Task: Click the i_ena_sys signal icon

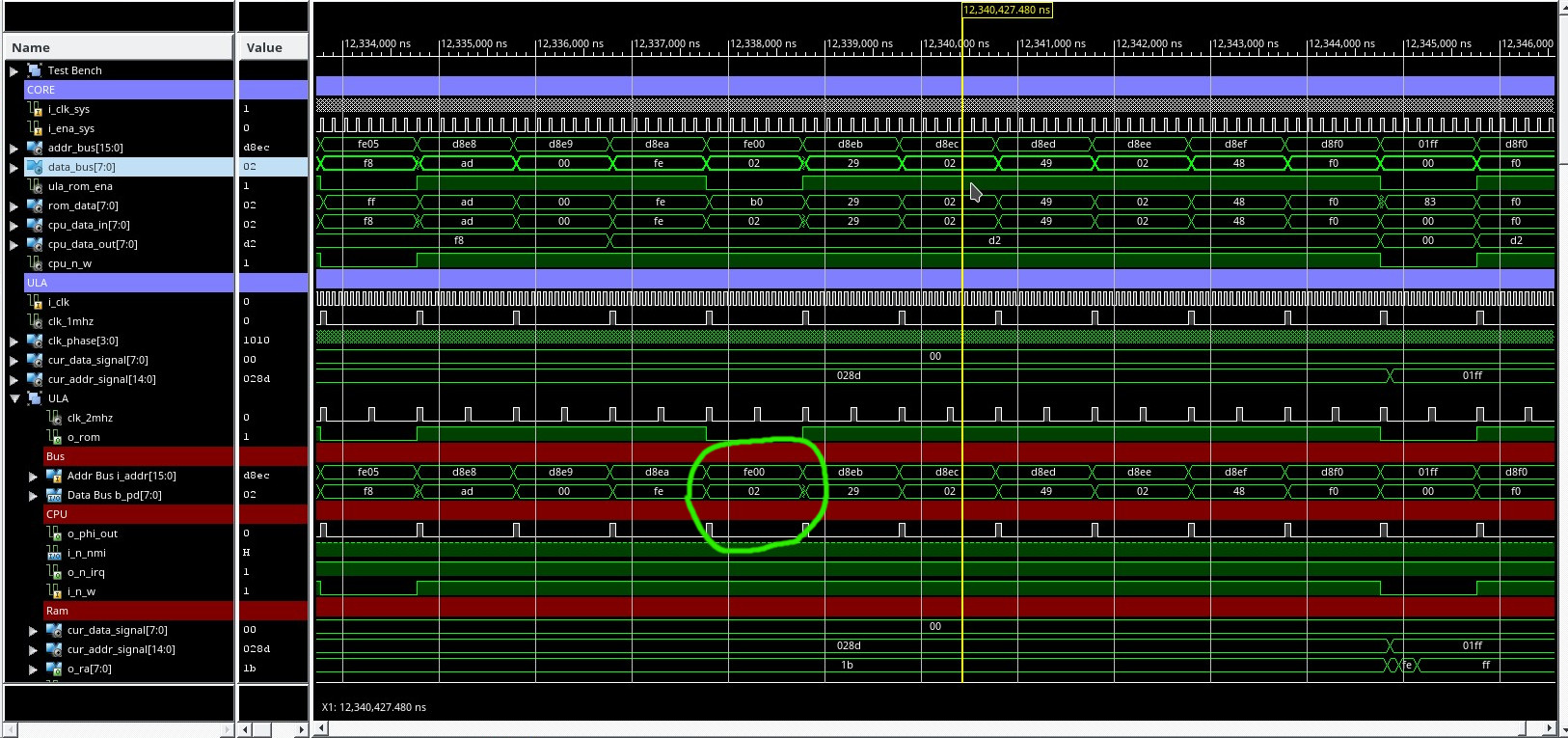Action: [35, 128]
